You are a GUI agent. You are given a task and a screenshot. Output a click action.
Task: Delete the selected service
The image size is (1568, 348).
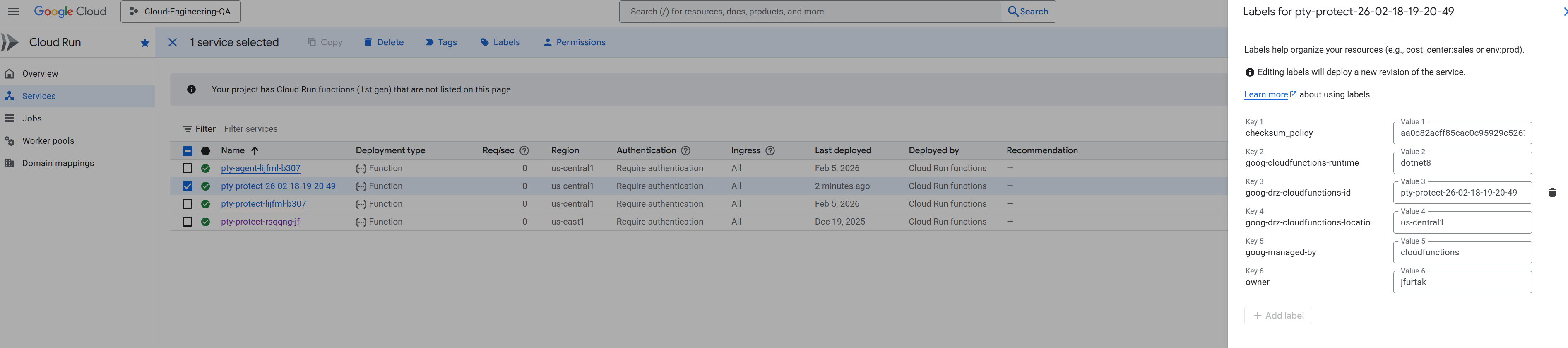tap(383, 42)
